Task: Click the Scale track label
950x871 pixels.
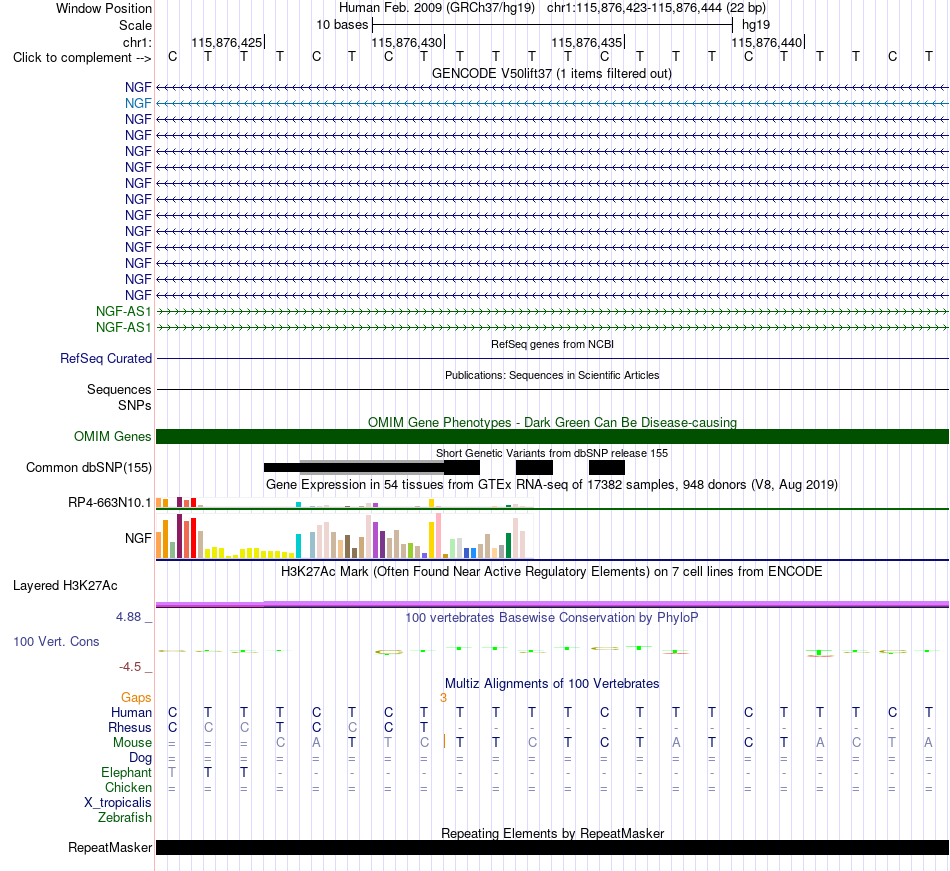Action: pyautogui.click(x=135, y=25)
